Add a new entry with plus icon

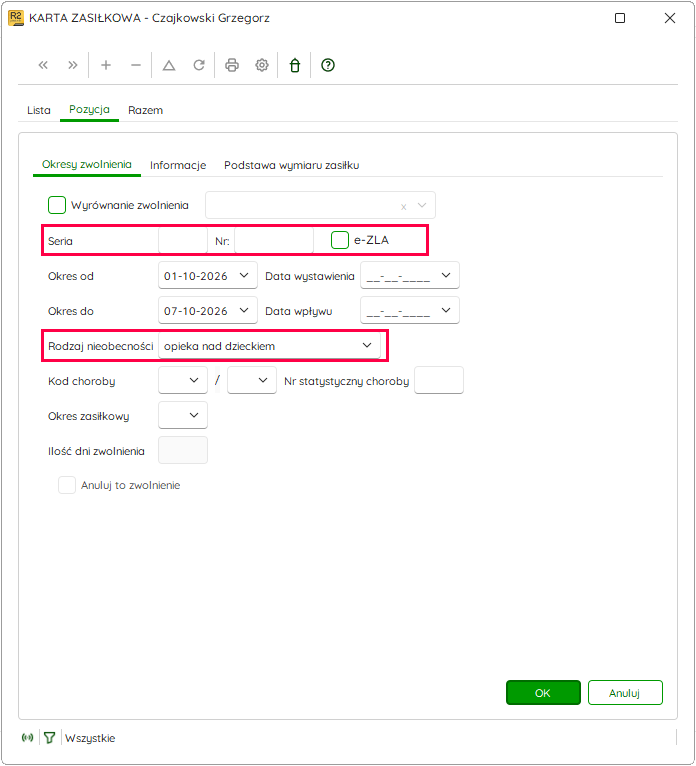[105, 65]
